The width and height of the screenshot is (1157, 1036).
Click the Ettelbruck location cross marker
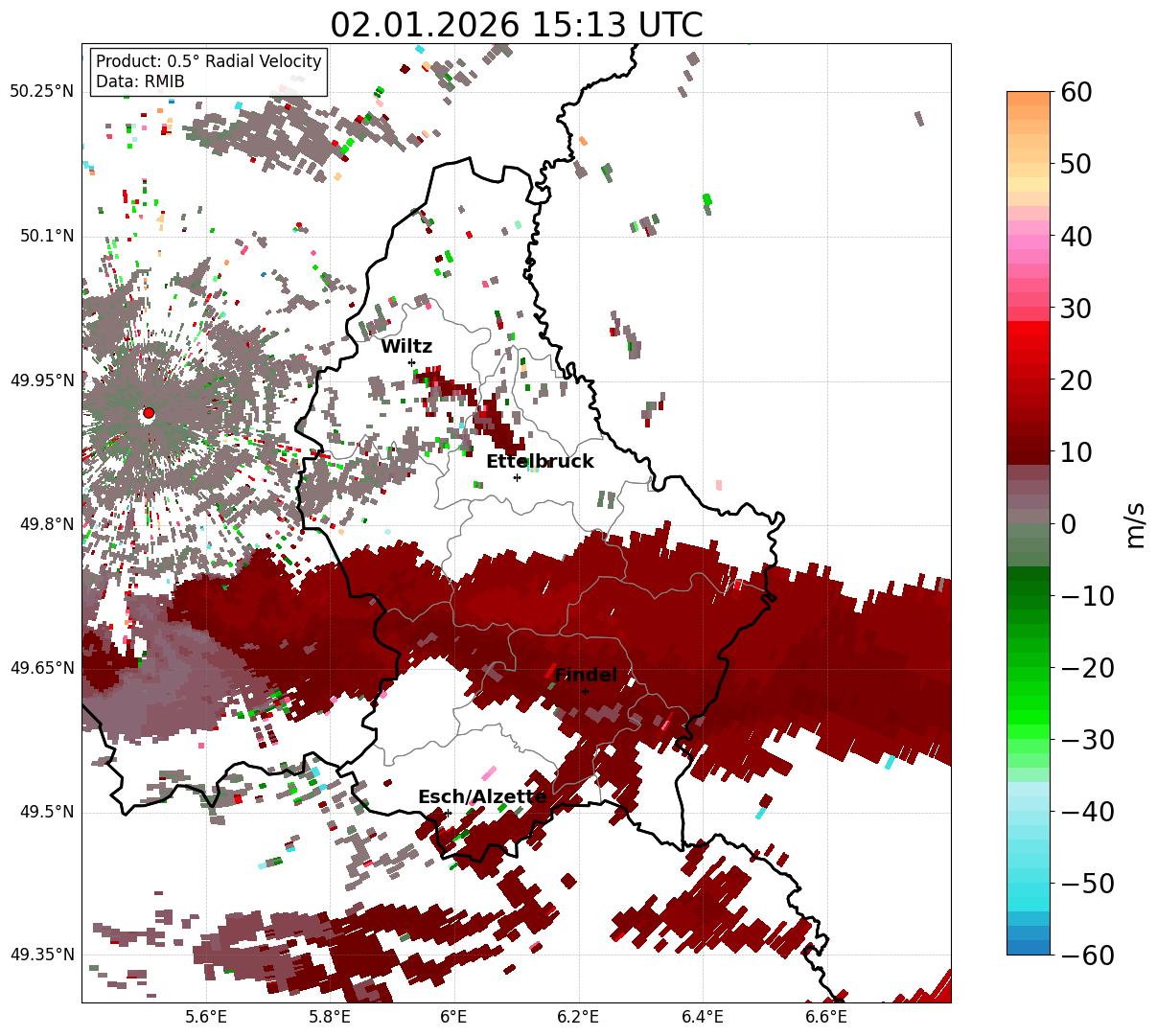point(517,477)
